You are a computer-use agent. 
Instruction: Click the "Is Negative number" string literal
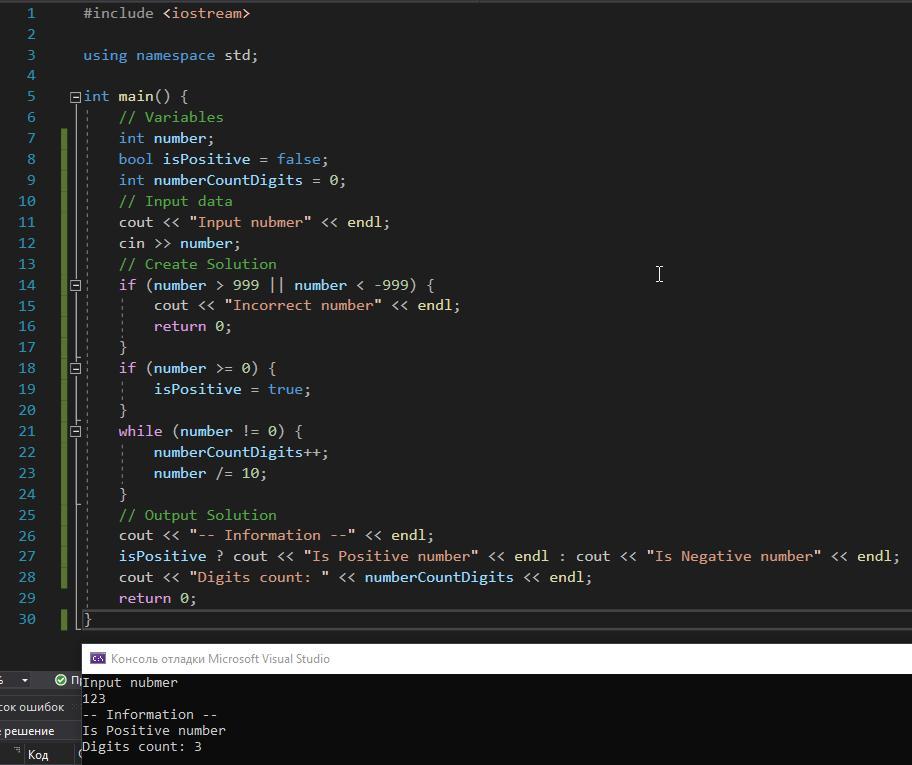tap(734, 556)
